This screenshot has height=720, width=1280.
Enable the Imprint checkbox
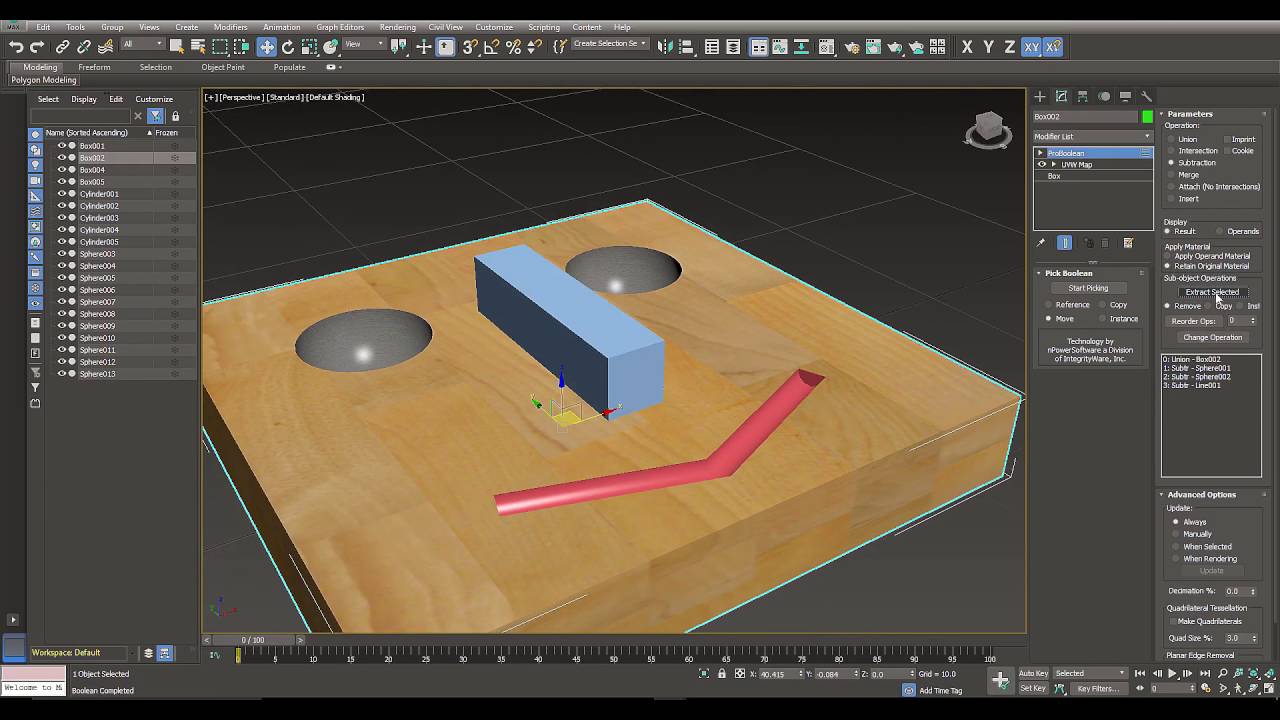point(1226,139)
